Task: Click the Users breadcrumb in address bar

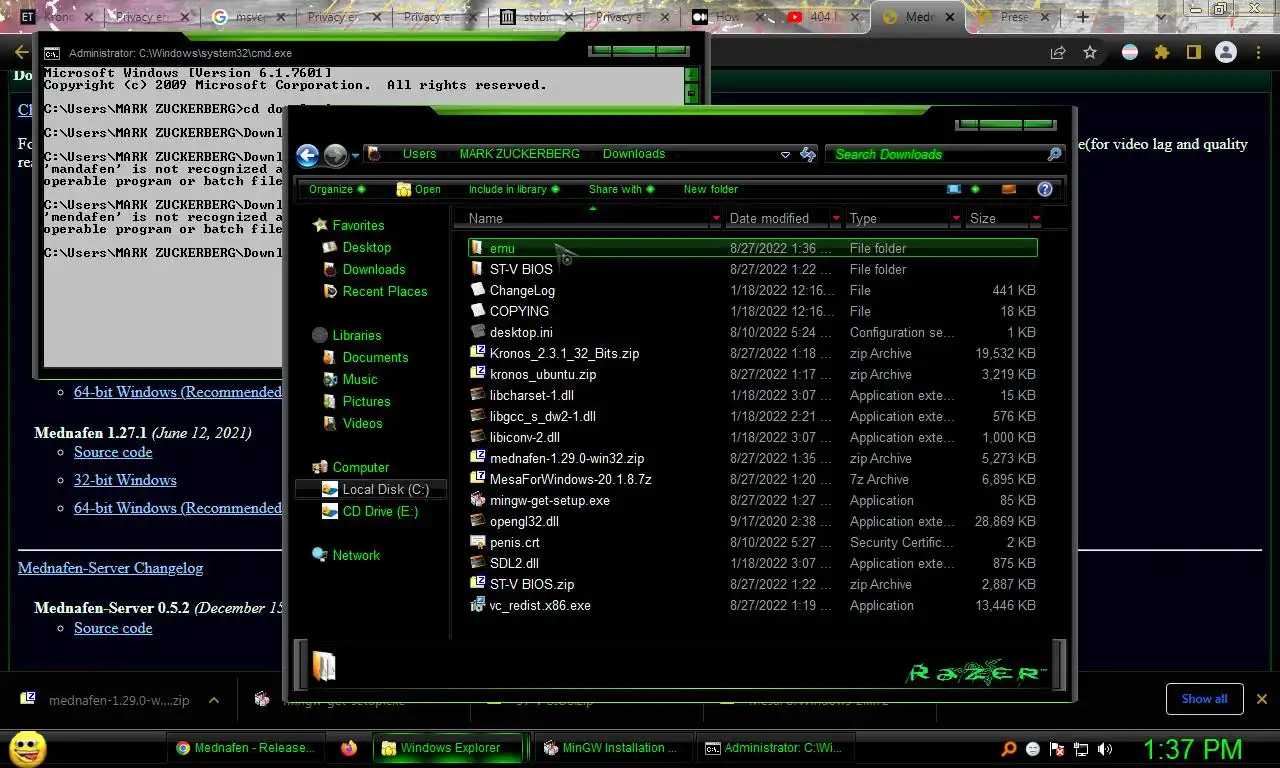Action: coord(419,154)
